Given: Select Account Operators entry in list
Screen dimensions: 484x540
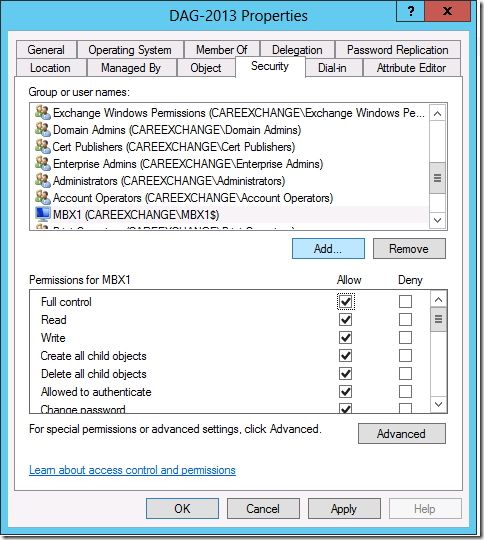Looking at the screenshot, I should [230, 197].
